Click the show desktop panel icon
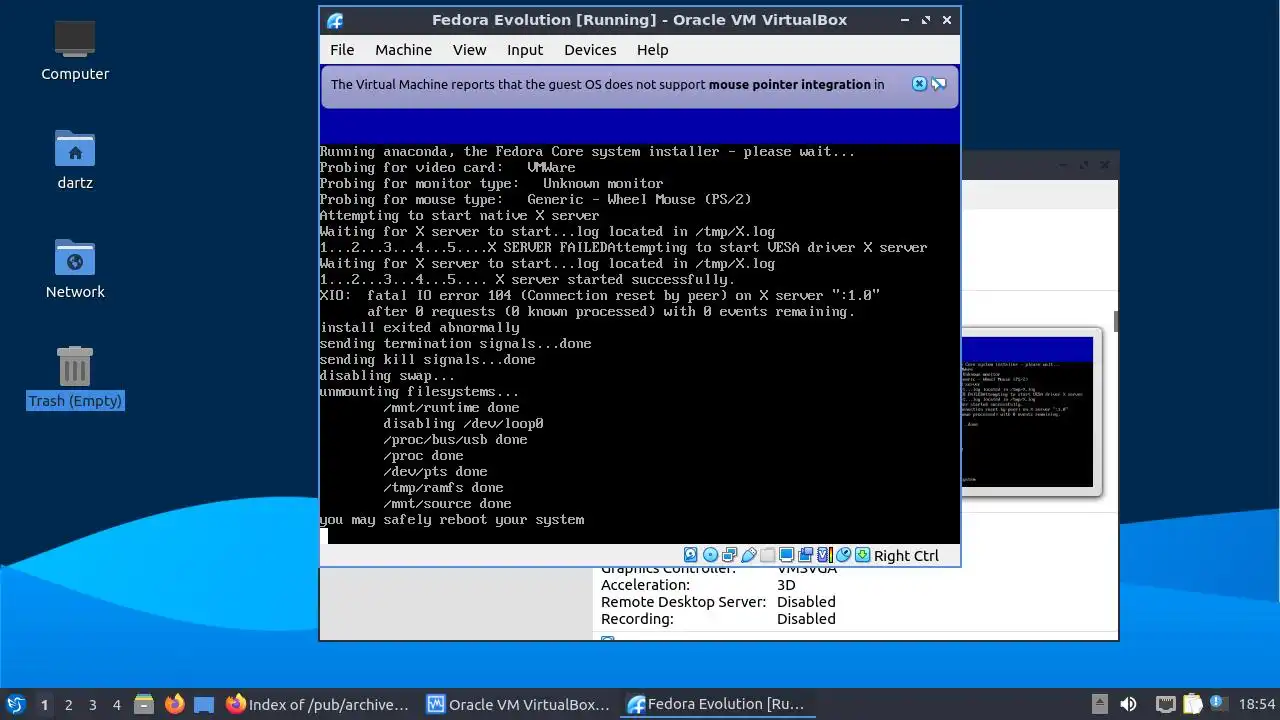 pos(204,704)
